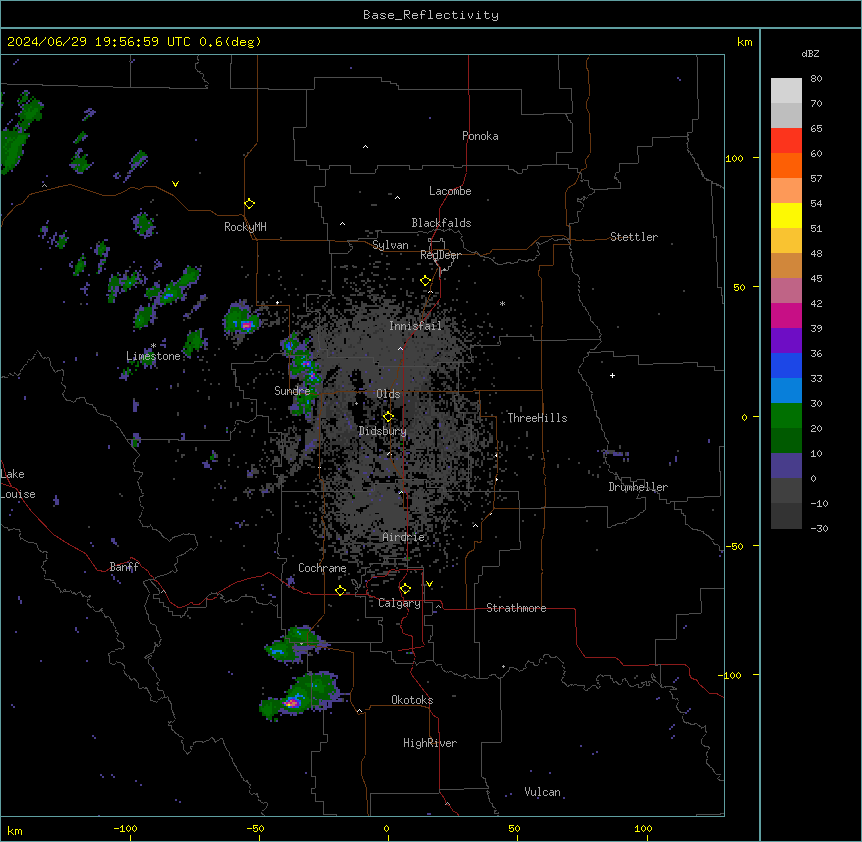Viewport: 862px width, 842px height.
Task: Click the Lake Louise label
Action: [x=18, y=484]
